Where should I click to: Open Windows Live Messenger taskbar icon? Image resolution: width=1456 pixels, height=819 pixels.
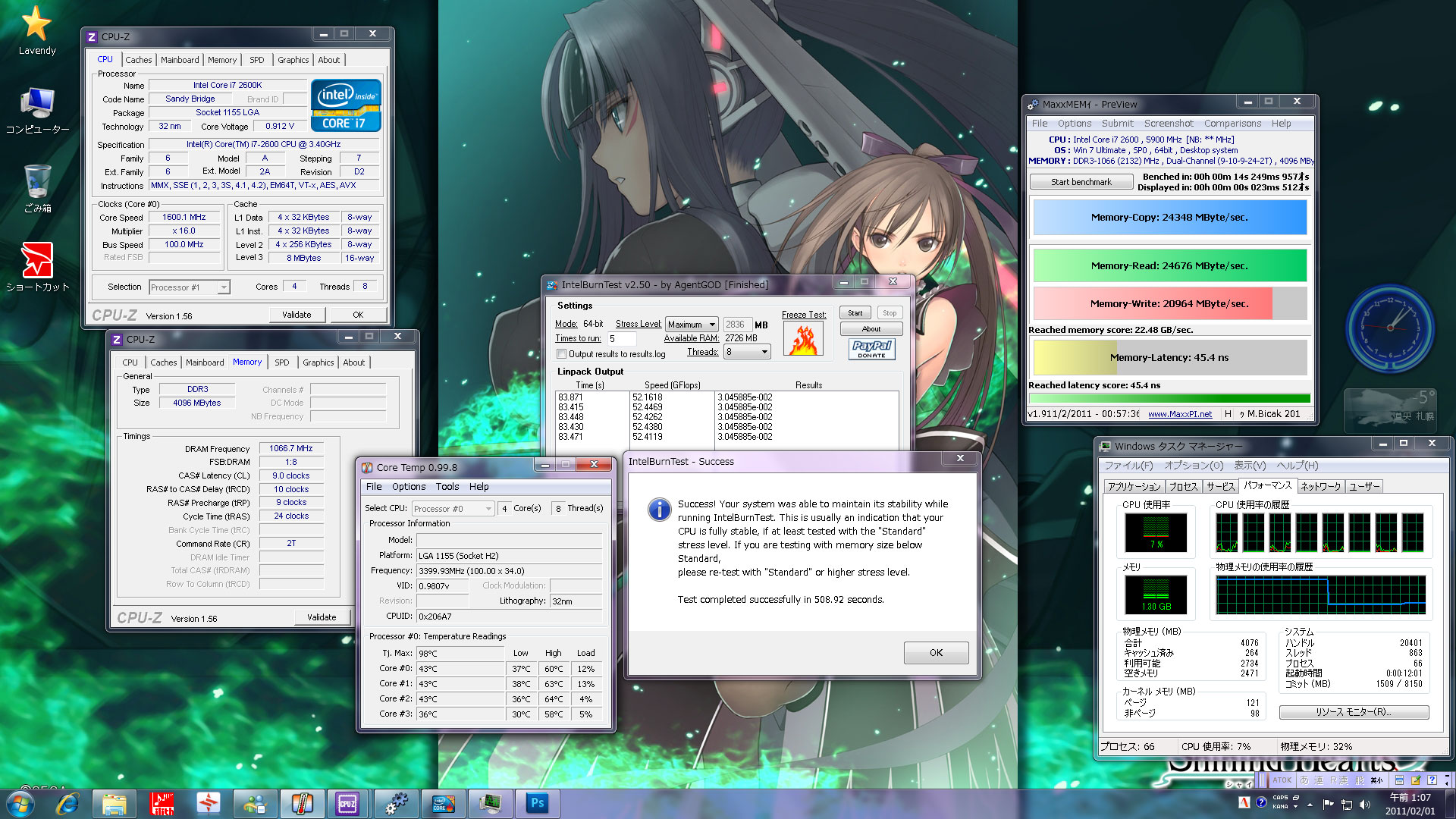click(255, 804)
